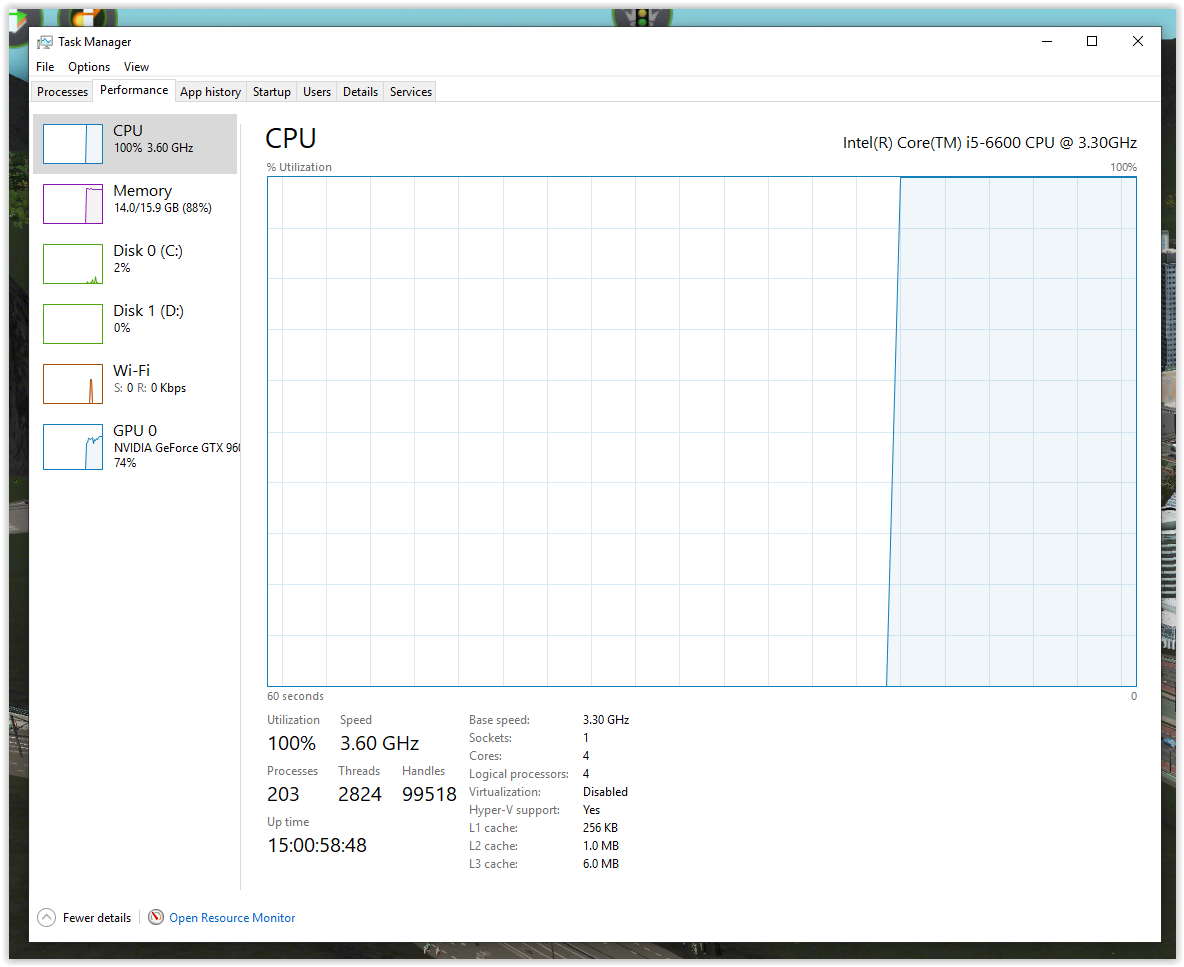The height and width of the screenshot is (967, 1184).
Task: Click the CPU utilization graph
Action: (x=701, y=432)
